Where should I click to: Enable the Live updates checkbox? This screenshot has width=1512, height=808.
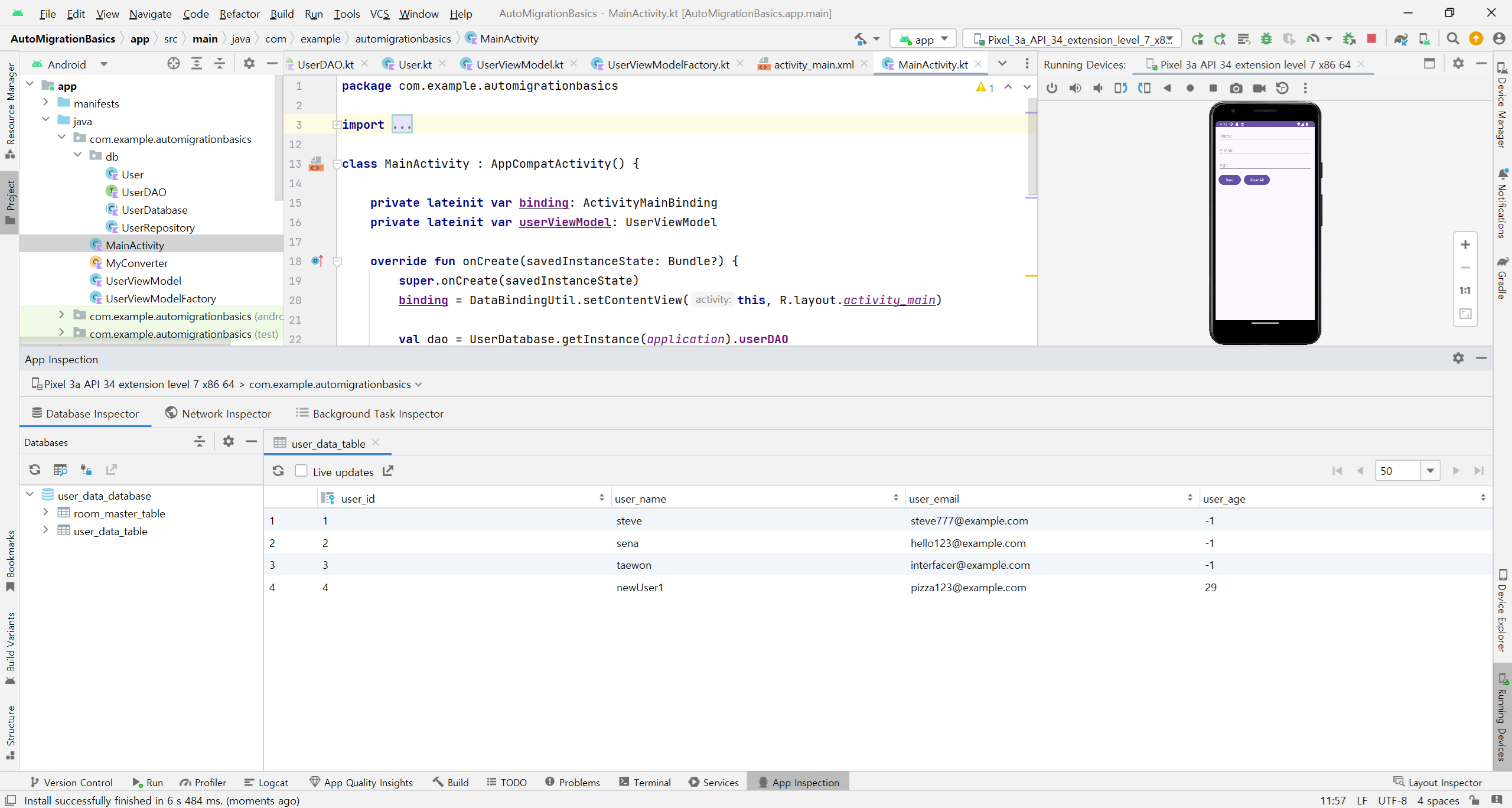[301, 471]
